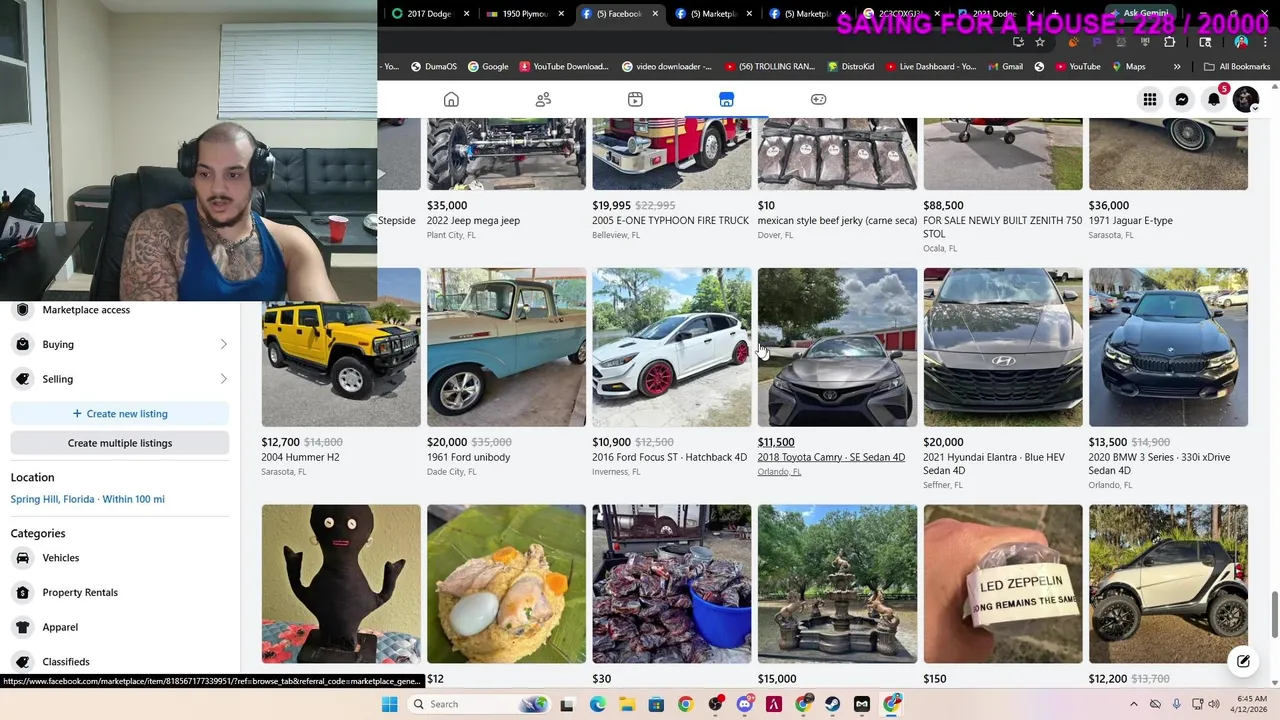Screen dimensions: 1280x720
Task: Open the Facebook profile avatar menu
Action: 1246,99
